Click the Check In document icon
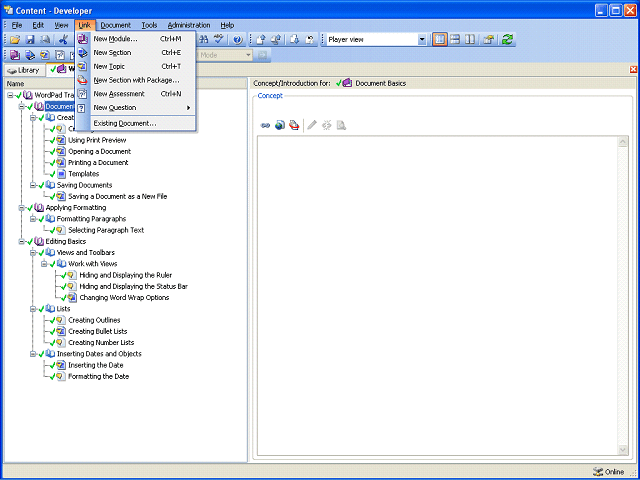This screenshot has height=480, width=640. click(x=261, y=40)
